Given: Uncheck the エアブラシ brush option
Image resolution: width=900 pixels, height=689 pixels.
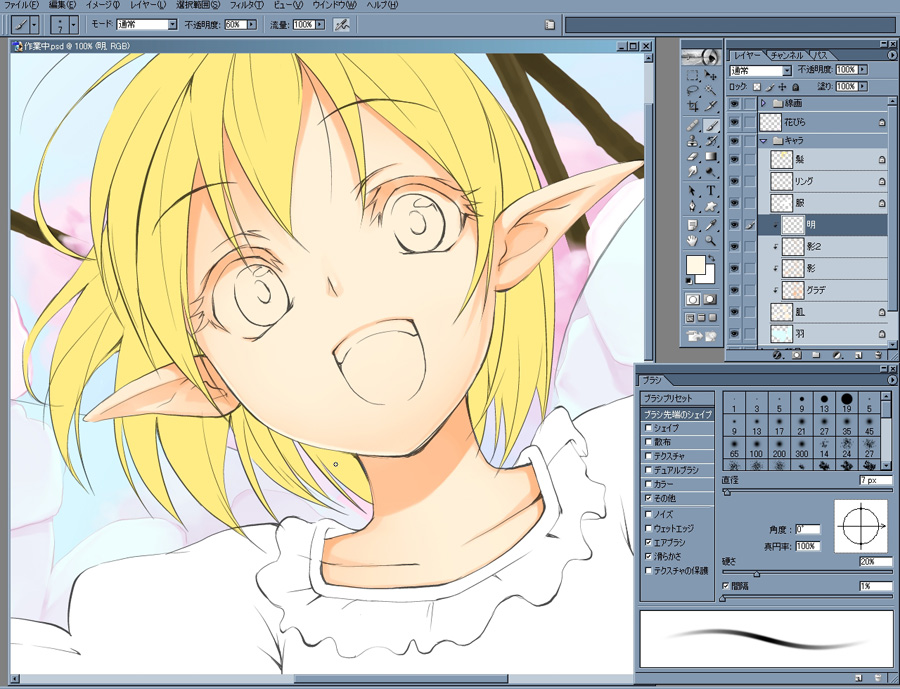Looking at the screenshot, I should tap(648, 541).
